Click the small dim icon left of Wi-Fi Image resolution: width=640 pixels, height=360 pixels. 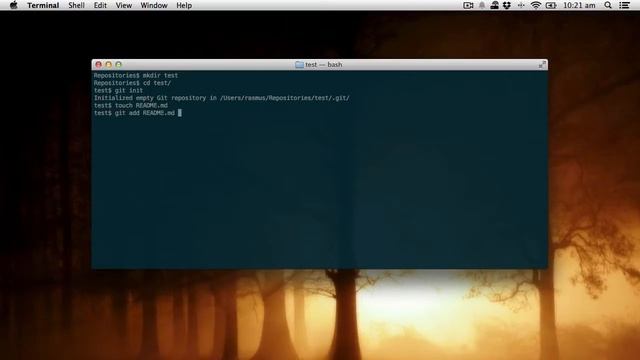pos(521,5)
